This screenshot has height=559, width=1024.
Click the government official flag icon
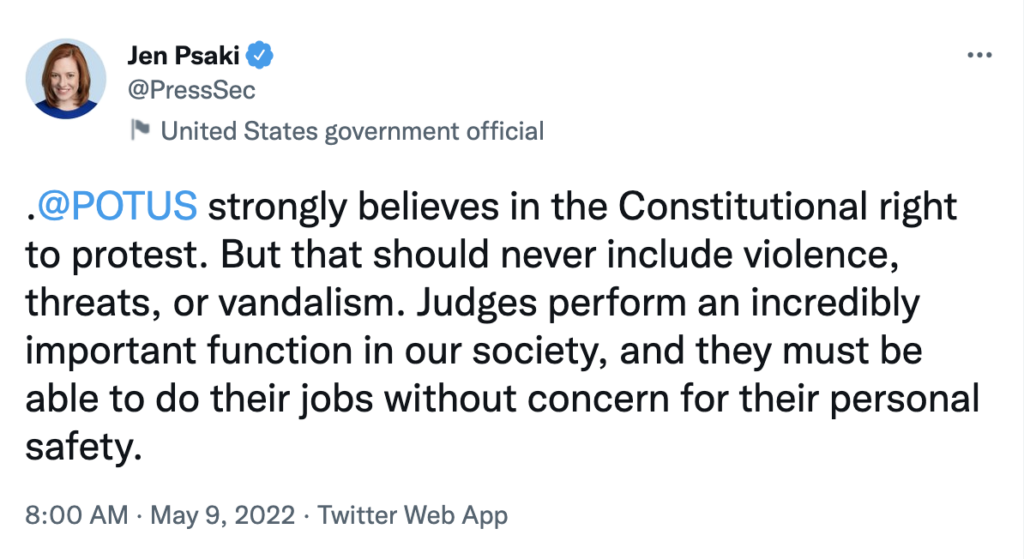(139, 130)
